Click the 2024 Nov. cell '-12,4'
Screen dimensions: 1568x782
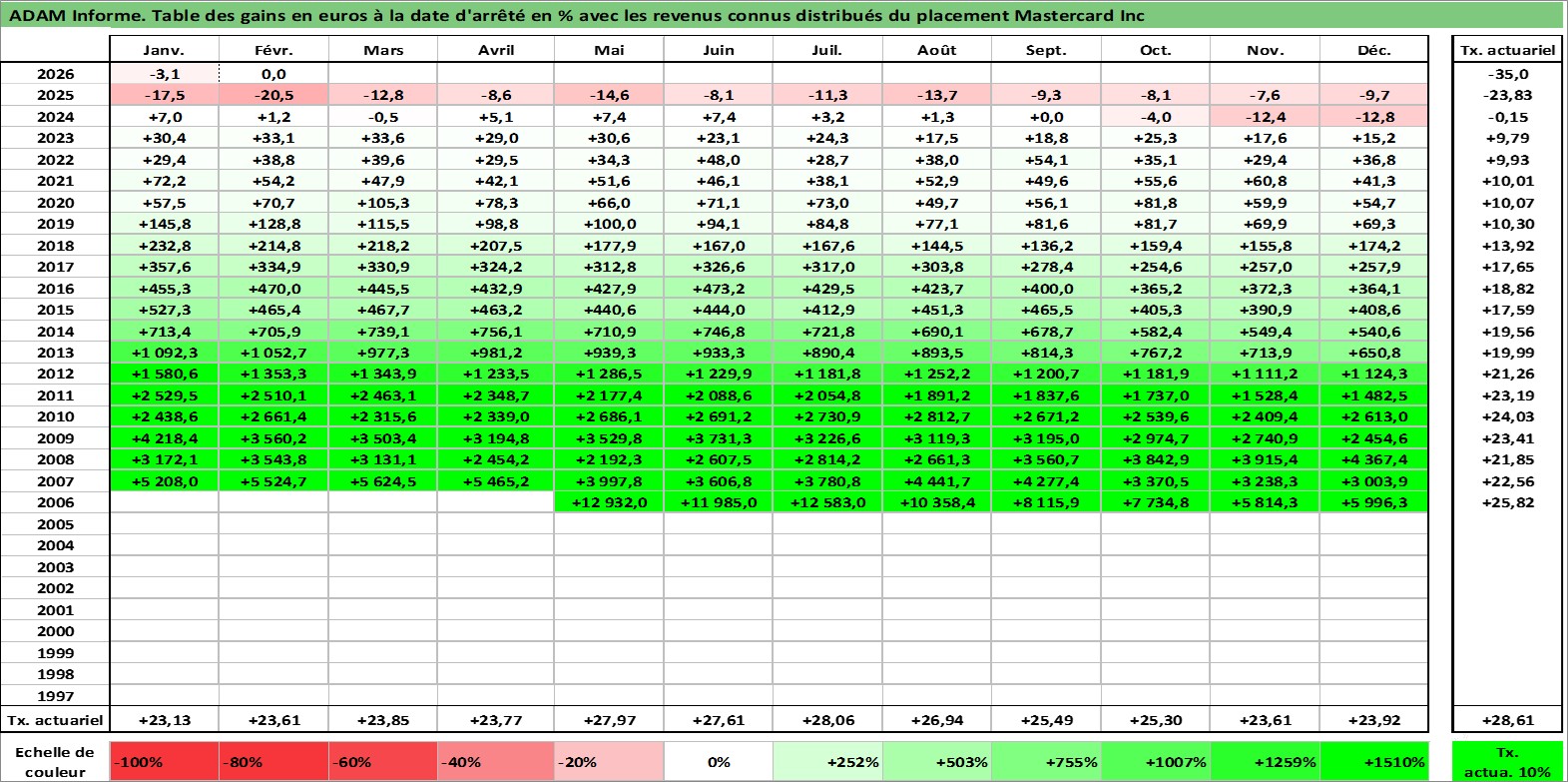[x=1265, y=117]
